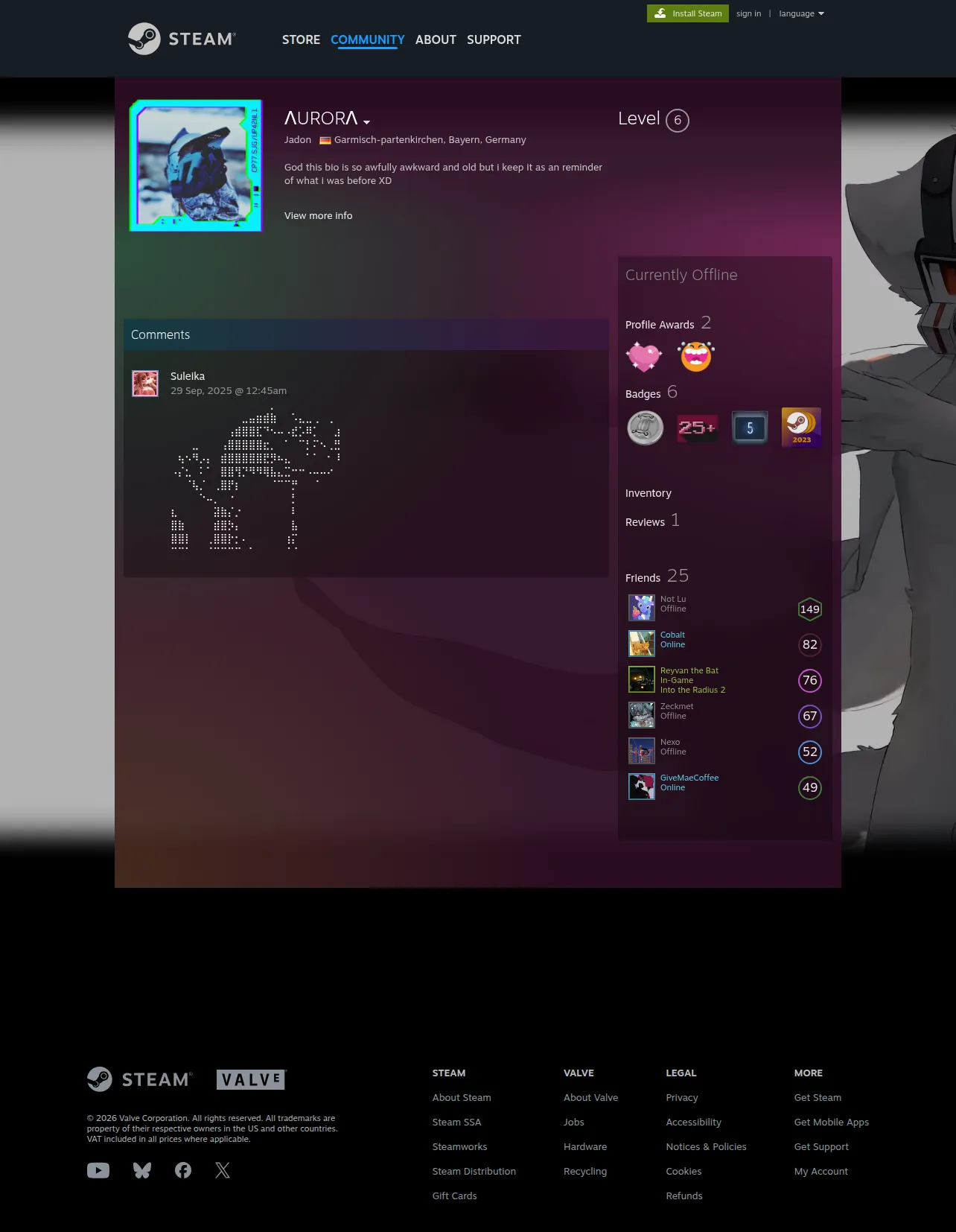This screenshot has height=1232, width=956.
Task: Open the Get Steam footer link
Action: click(x=818, y=1097)
